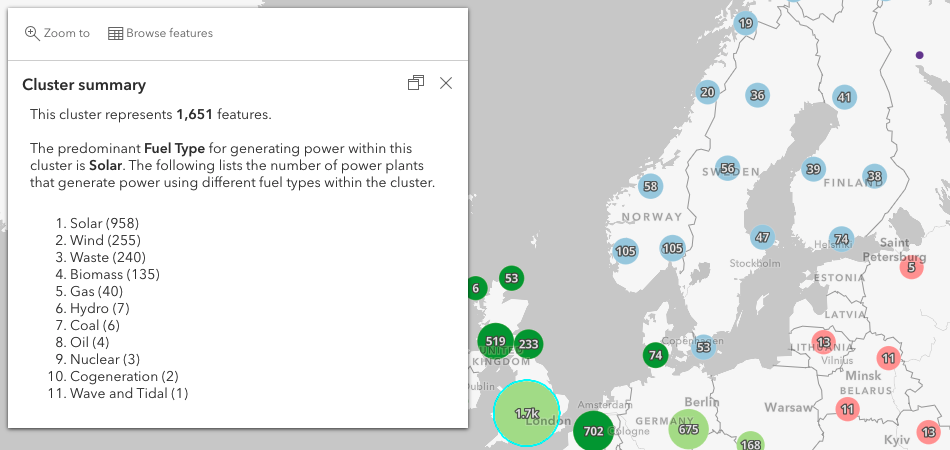Select the 1.7k cluster near London
950x450 pixels.
point(526,413)
